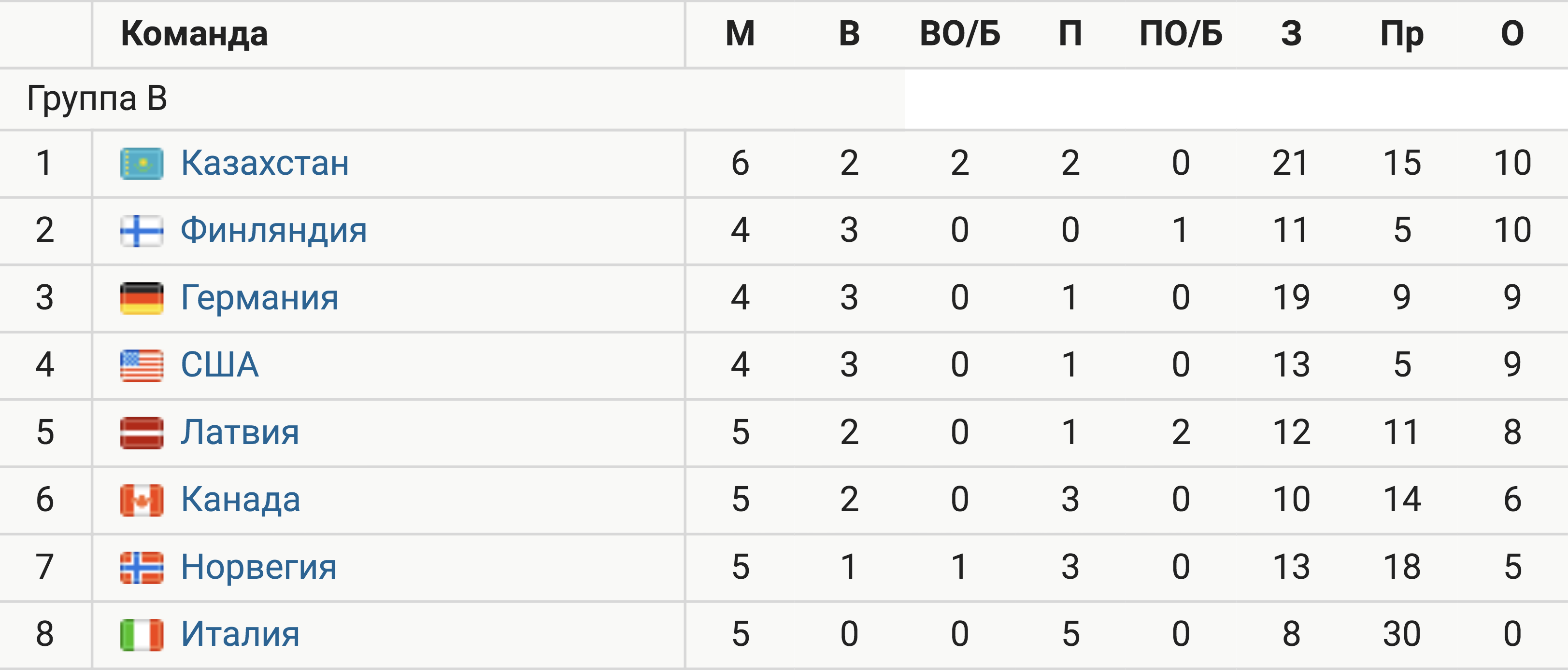1568x670 pixels.
Task: Click the ВО/Б column header
Action: pos(960,33)
